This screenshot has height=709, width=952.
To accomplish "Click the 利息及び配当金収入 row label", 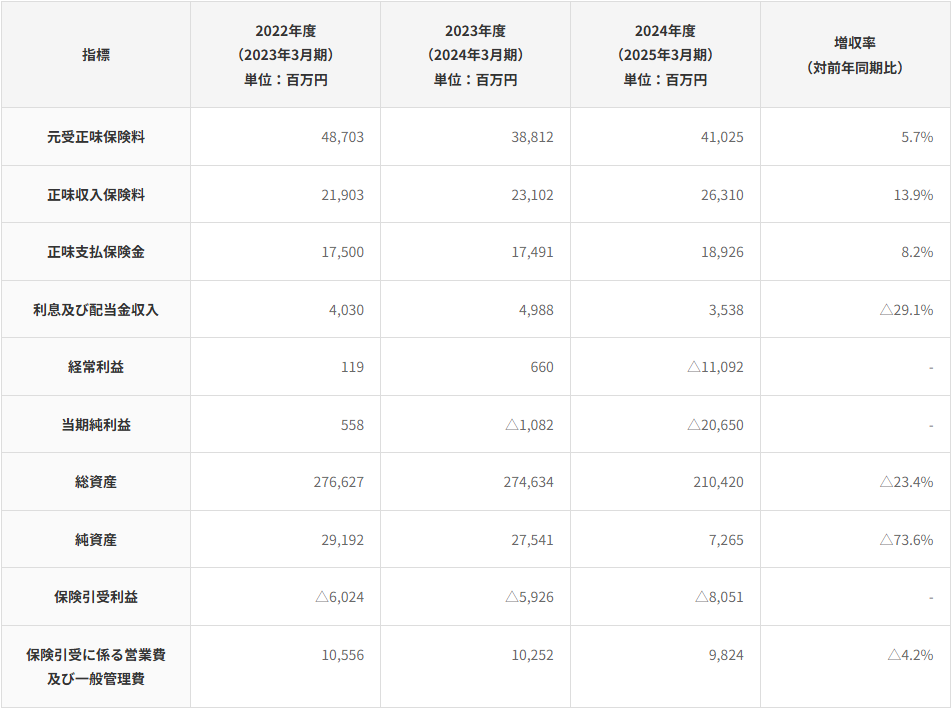I will [96, 310].
